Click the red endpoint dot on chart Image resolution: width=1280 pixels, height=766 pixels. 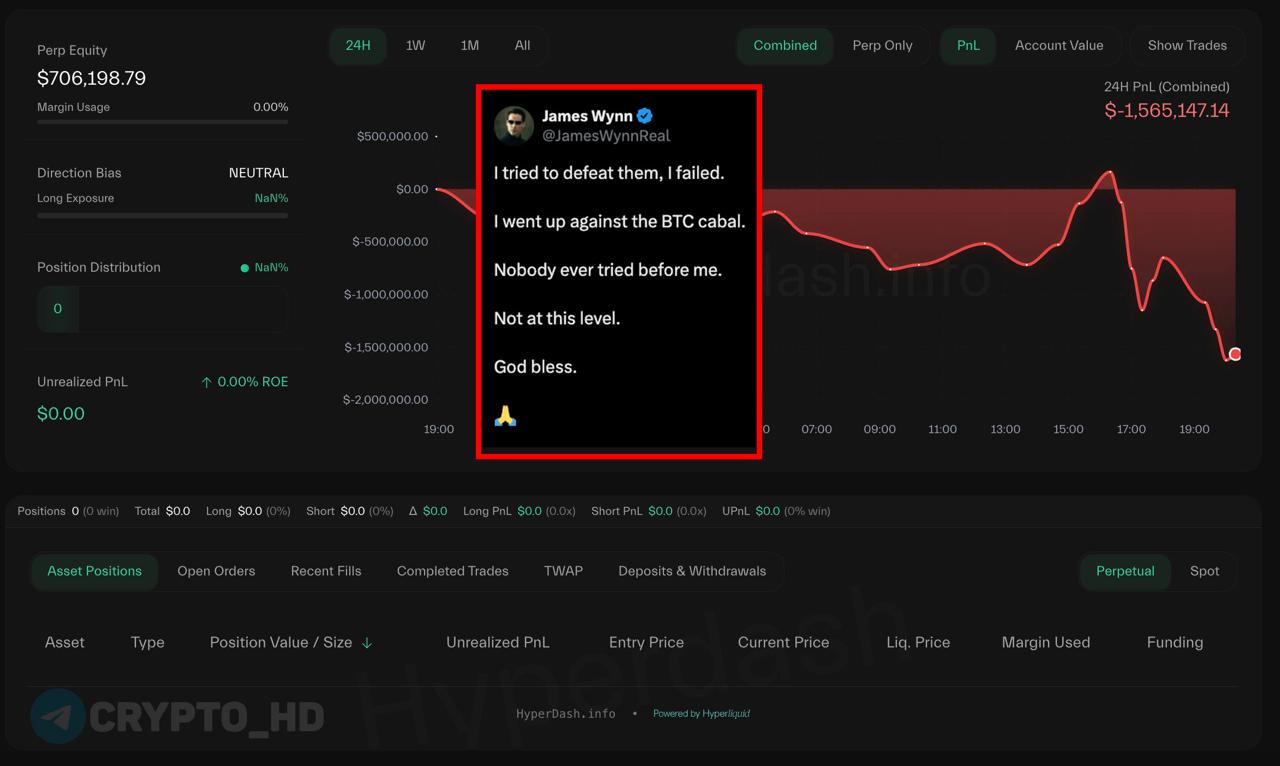click(1235, 354)
